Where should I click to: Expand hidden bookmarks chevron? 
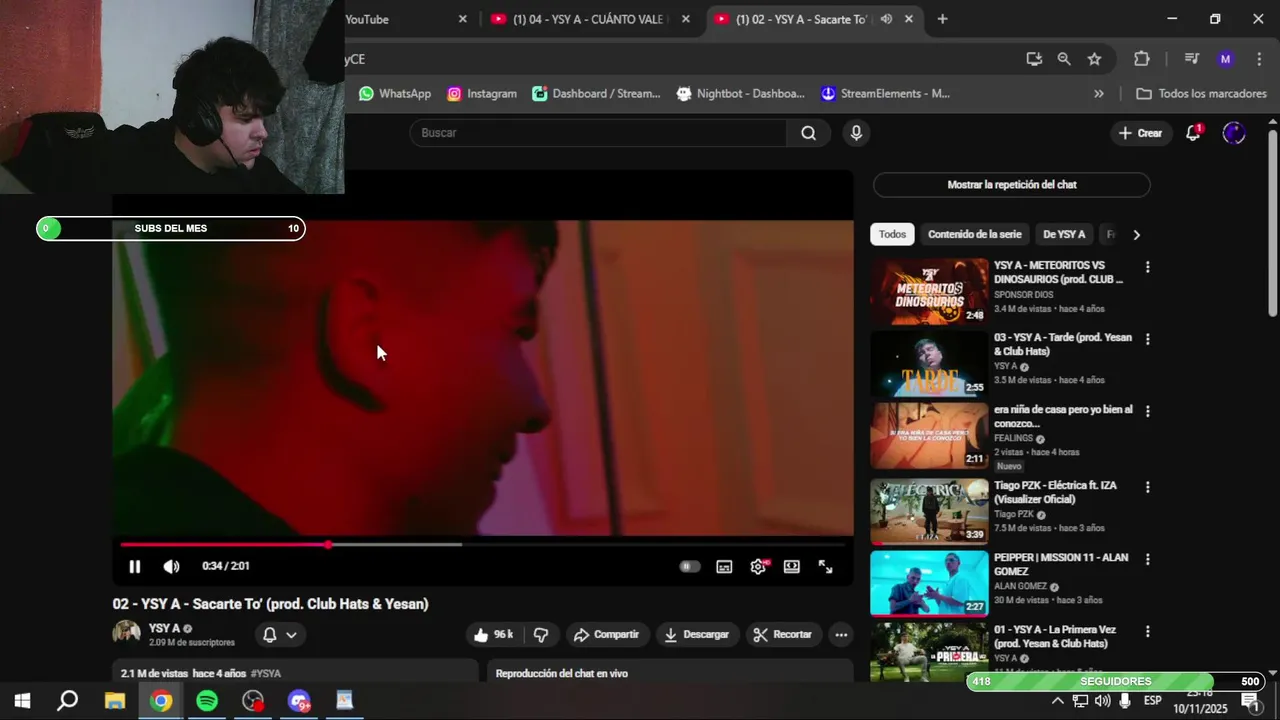(x=1099, y=93)
